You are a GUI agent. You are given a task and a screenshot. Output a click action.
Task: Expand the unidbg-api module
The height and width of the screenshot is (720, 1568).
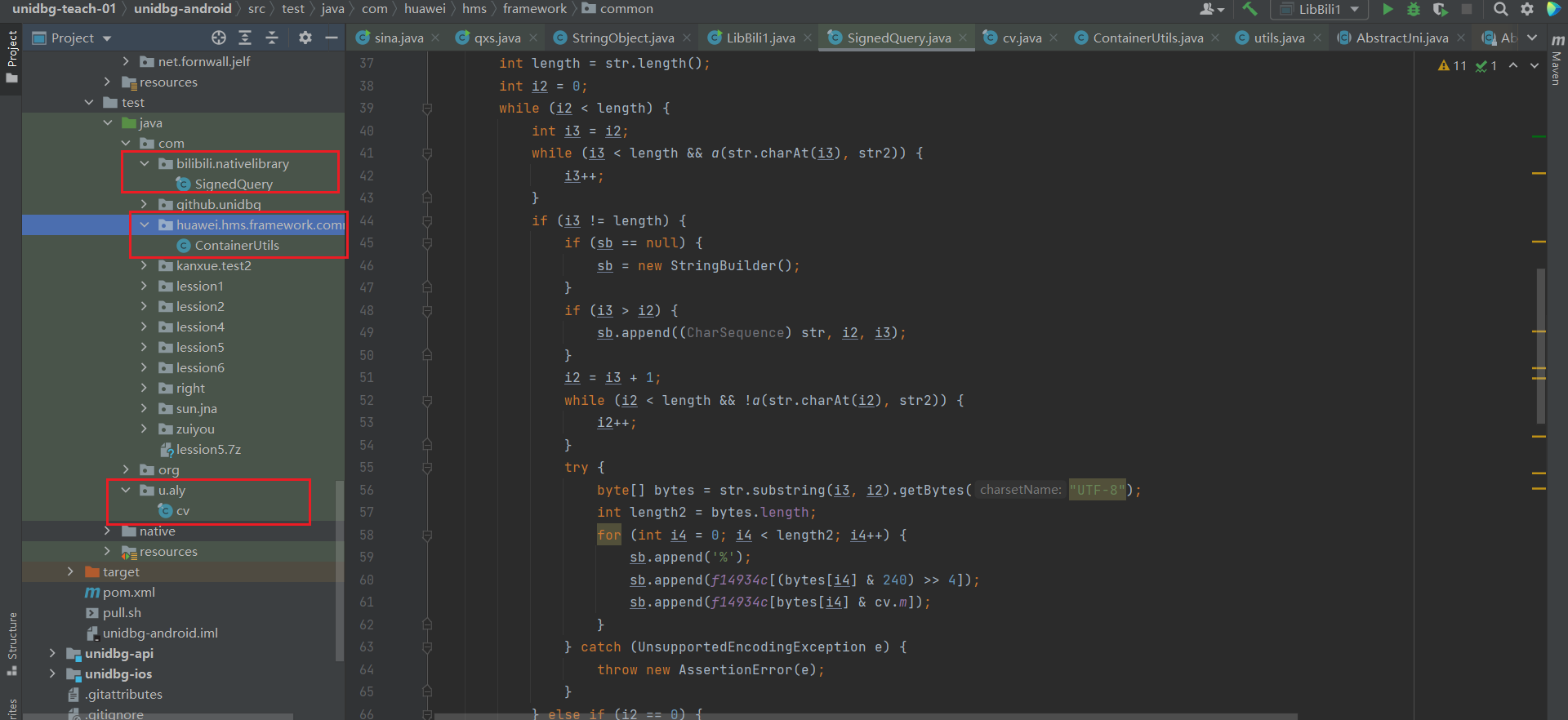[52, 653]
